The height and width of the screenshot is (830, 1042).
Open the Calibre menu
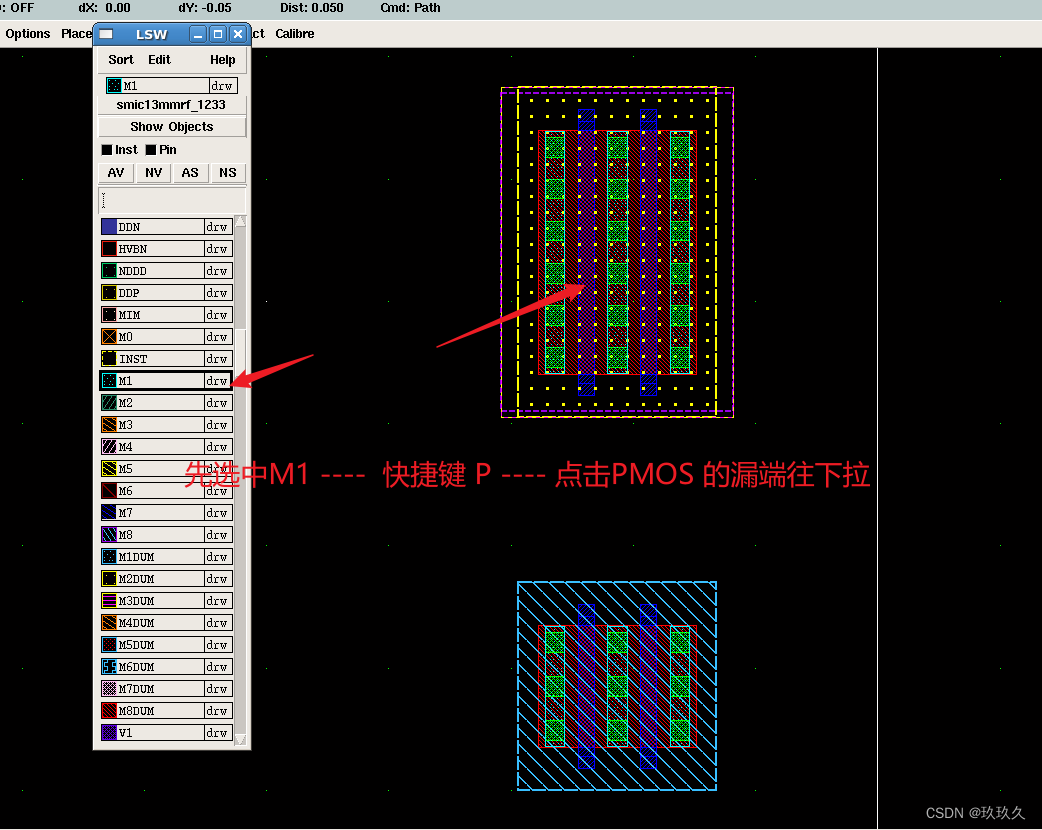(294, 34)
